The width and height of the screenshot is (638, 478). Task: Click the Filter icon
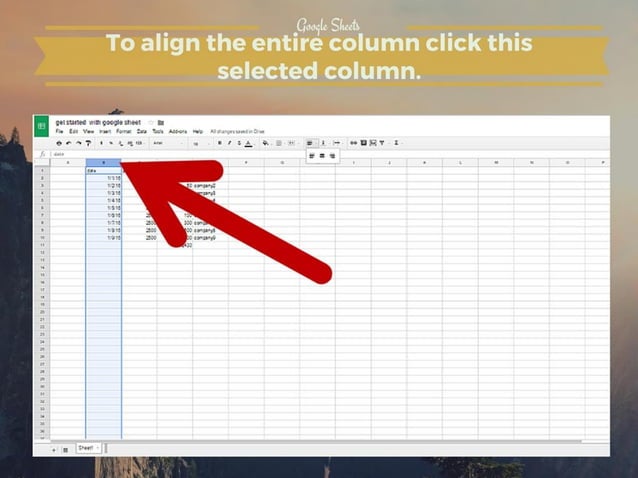[x=382, y=143]
